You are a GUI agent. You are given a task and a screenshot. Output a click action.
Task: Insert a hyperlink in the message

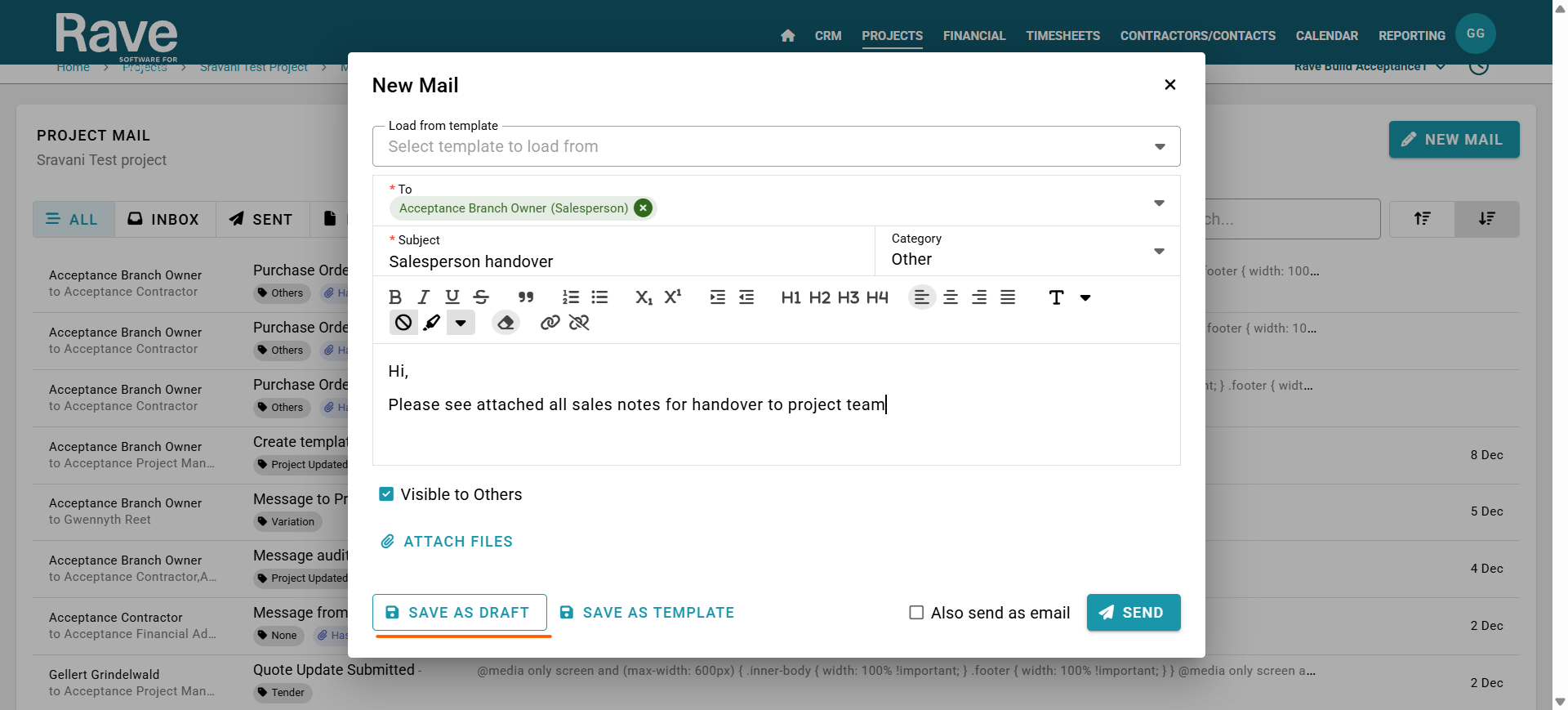point(550,323)
